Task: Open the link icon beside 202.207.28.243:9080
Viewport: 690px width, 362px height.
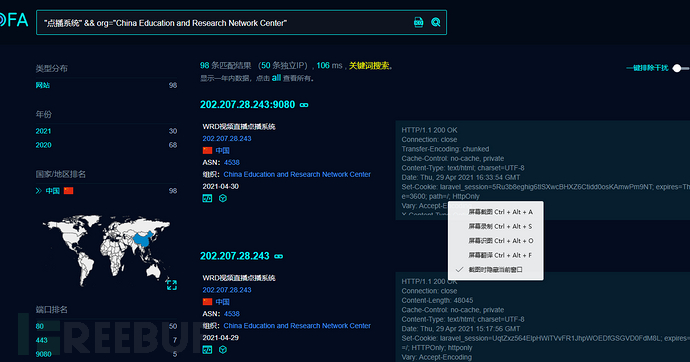Action: tap(304, 105)
